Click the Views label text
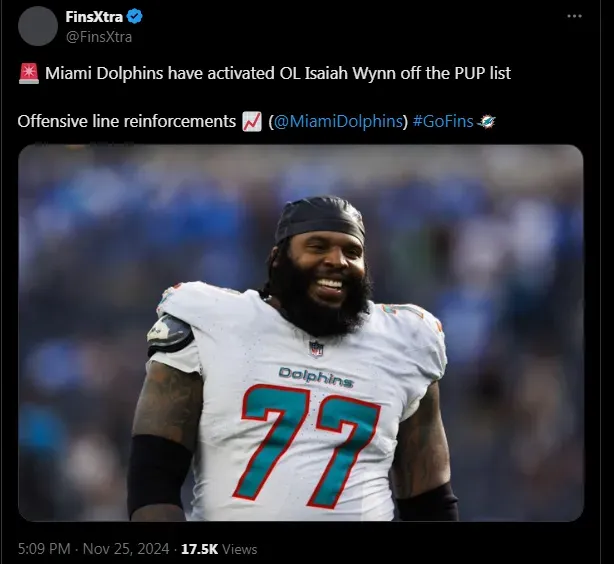This screenshot has width=614, height=564. click(x=240, y=549)
